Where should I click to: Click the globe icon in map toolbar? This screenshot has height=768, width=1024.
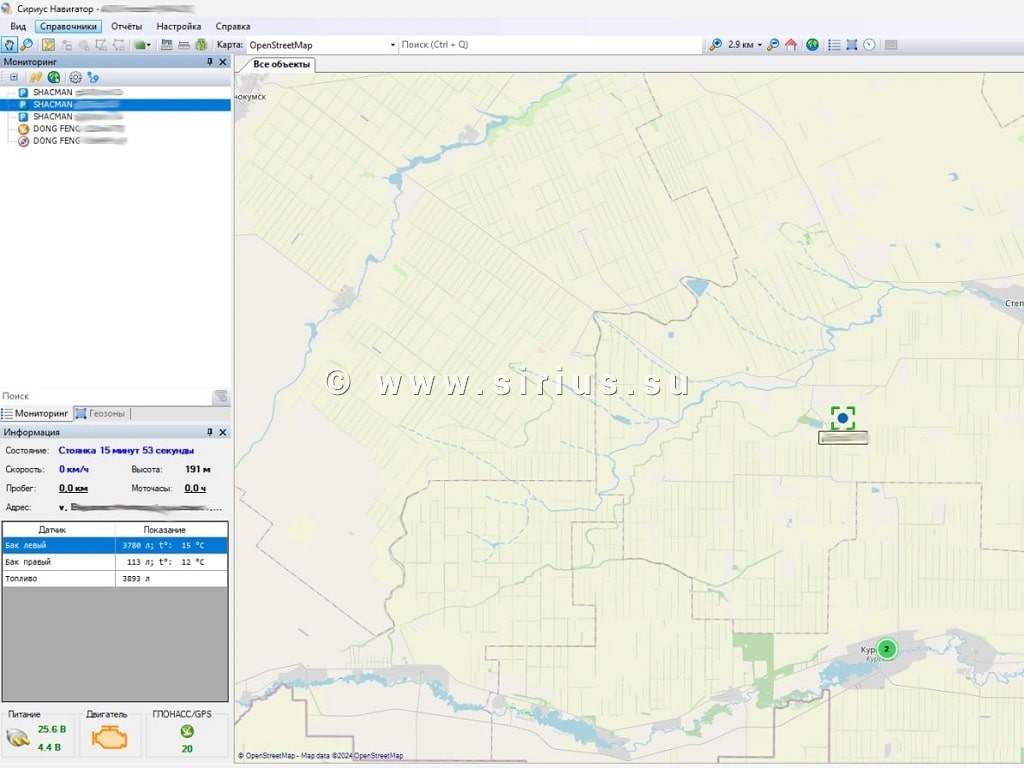[813, 45]
